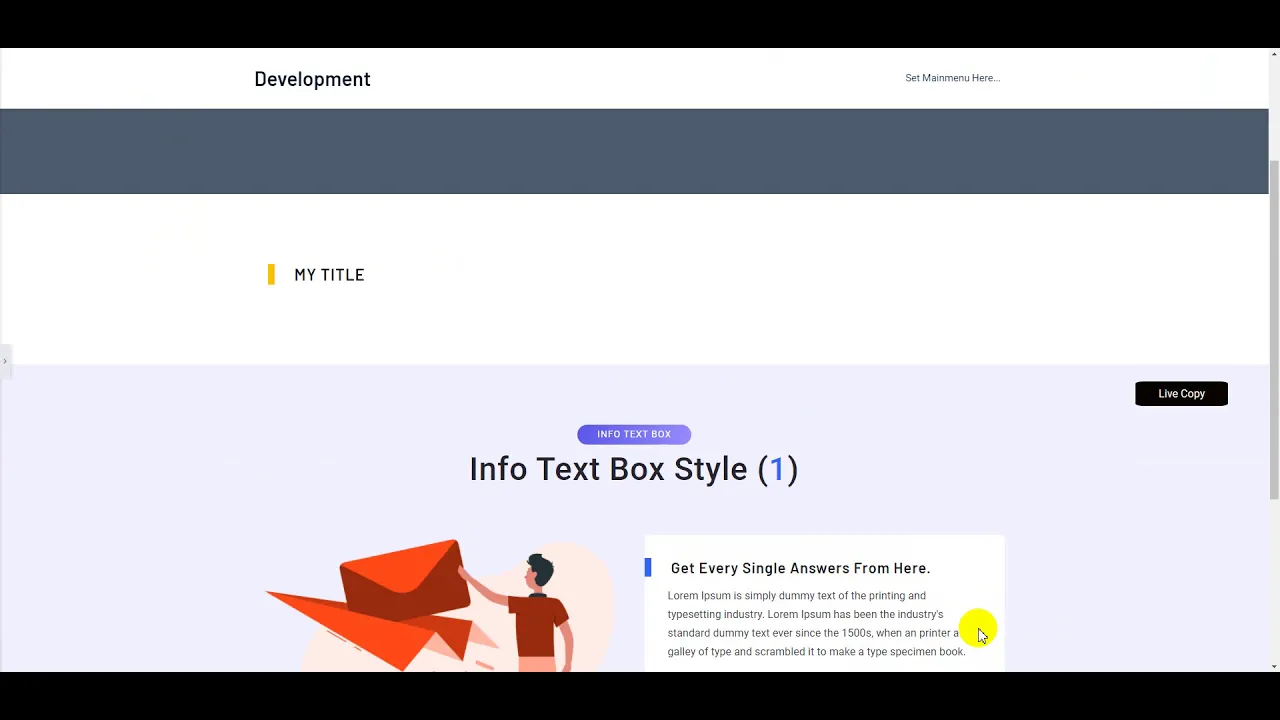Viewport: 1280px width, 720px height.
Task: Select the MY TITLE heading text
Action: pyautogui.click(x=329, y=275)
